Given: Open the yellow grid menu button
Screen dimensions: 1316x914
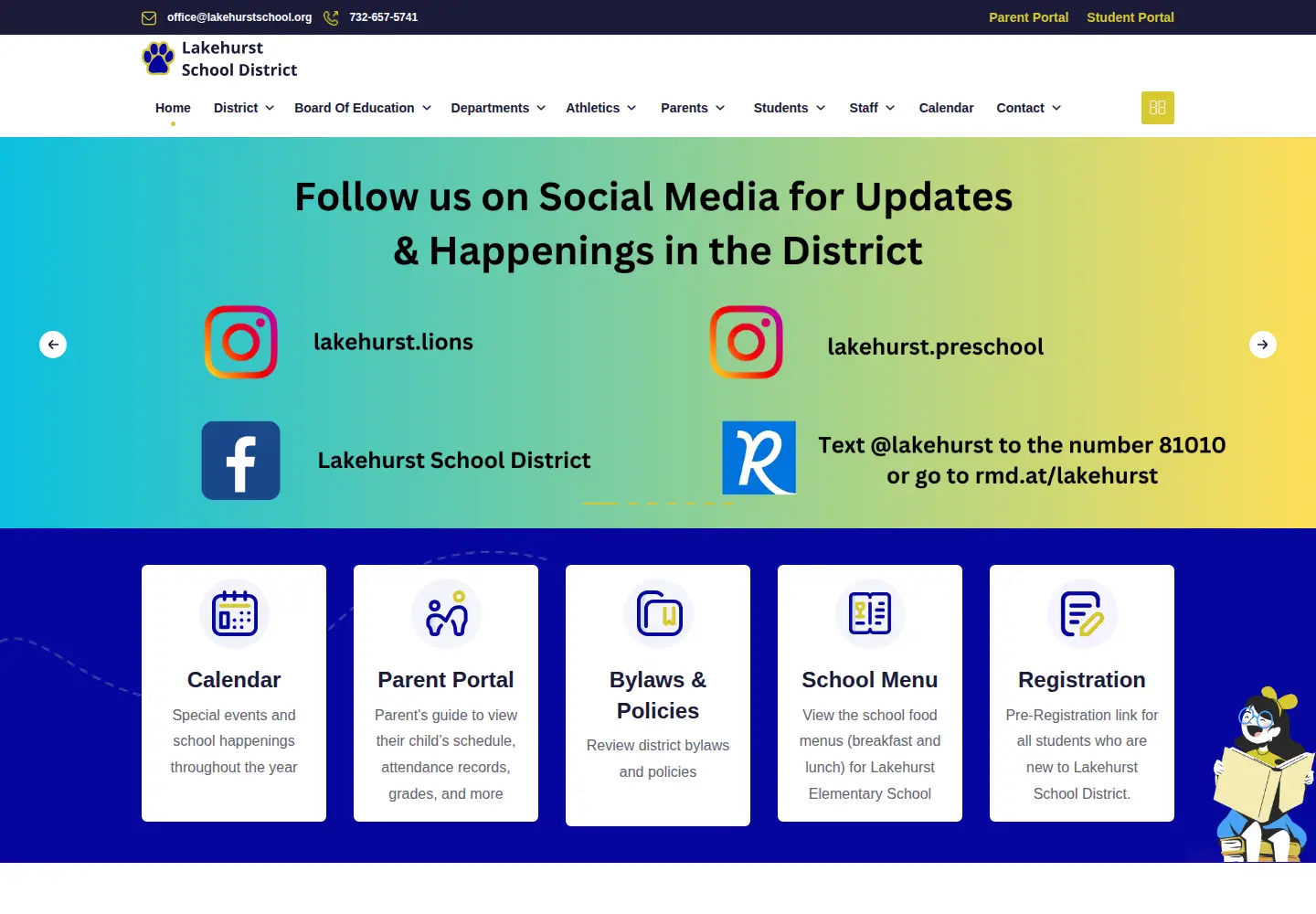Looking at the screenshot, I should tap(1157, 108).
